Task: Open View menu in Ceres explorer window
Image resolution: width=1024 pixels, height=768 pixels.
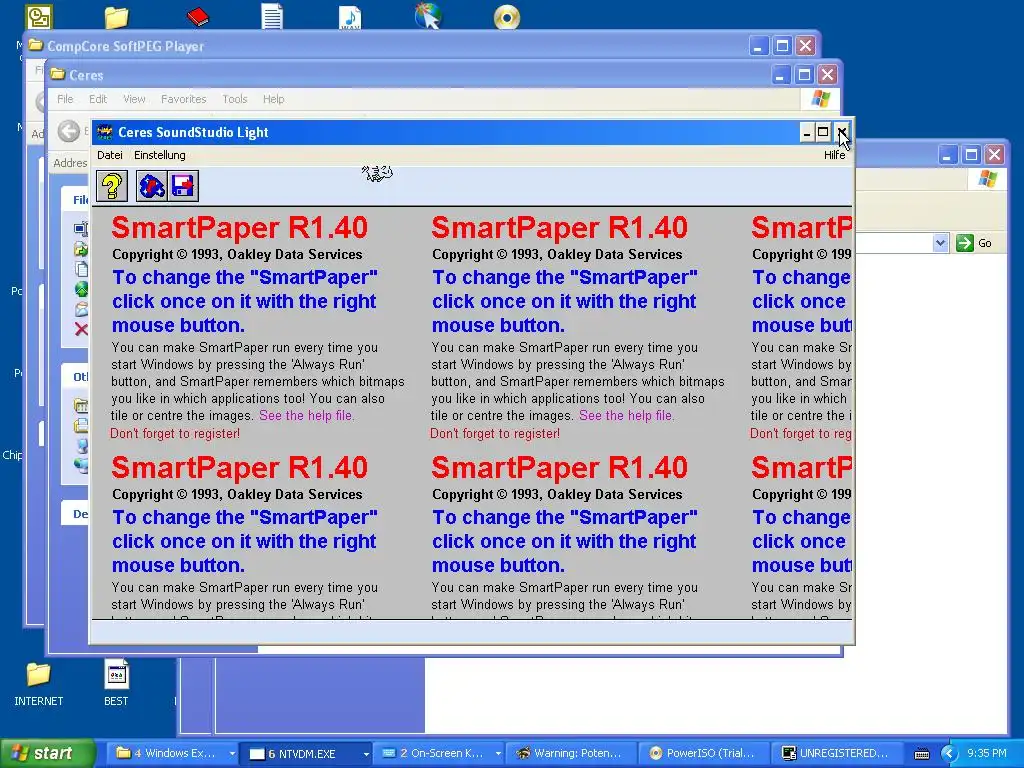Action: (134, 99)
